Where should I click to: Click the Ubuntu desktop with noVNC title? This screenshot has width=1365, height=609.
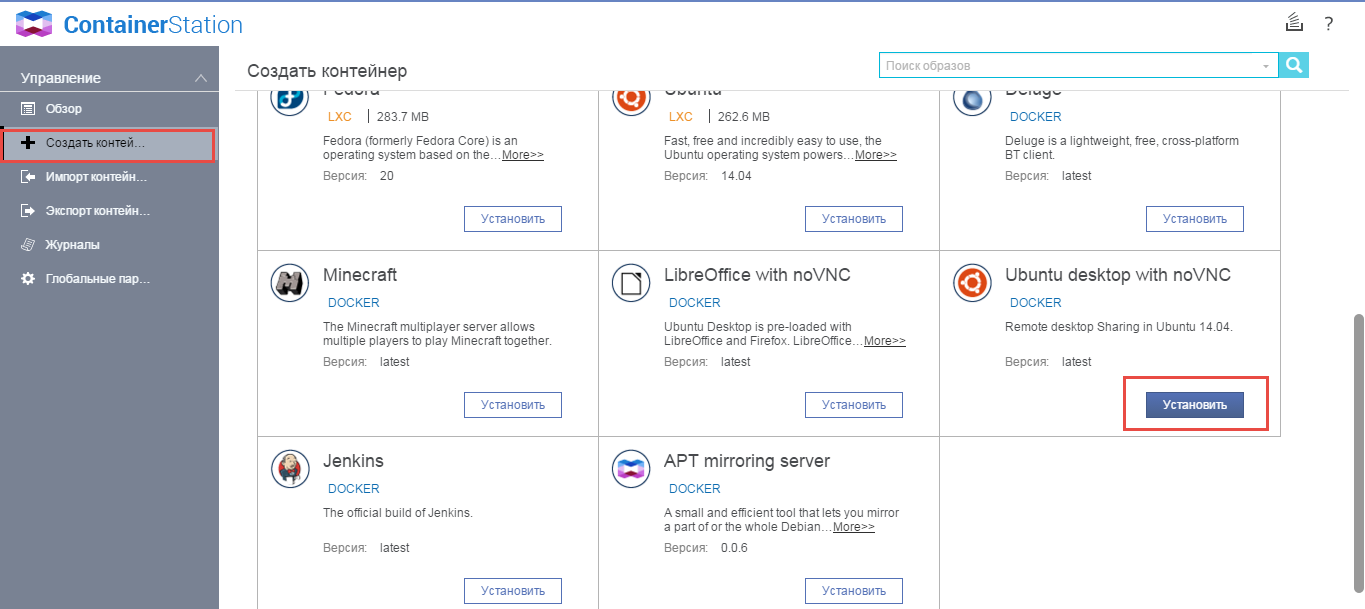pos(1118,275)
